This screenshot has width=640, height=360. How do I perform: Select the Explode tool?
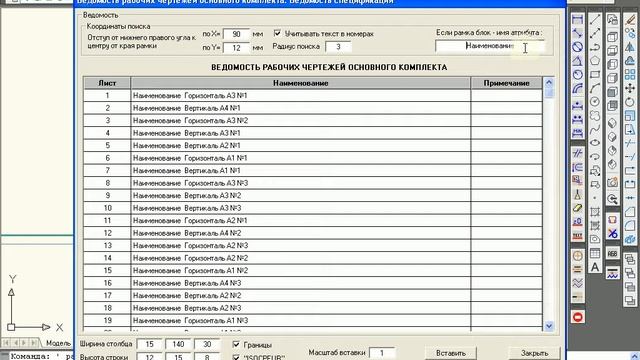pyautogui.click(x=630, y=240)
